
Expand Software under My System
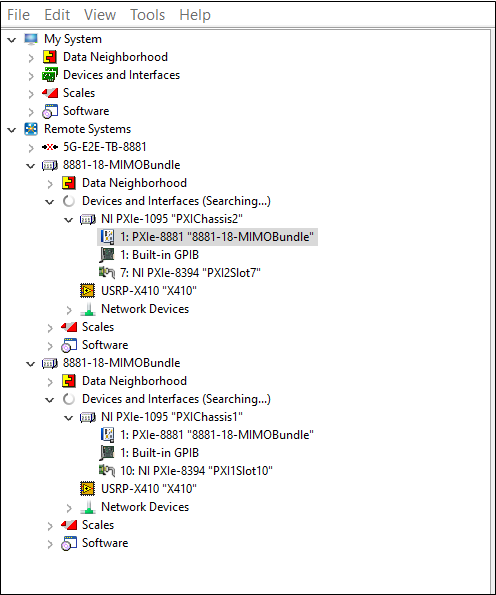pyautogui.click(x=31, y=112)
